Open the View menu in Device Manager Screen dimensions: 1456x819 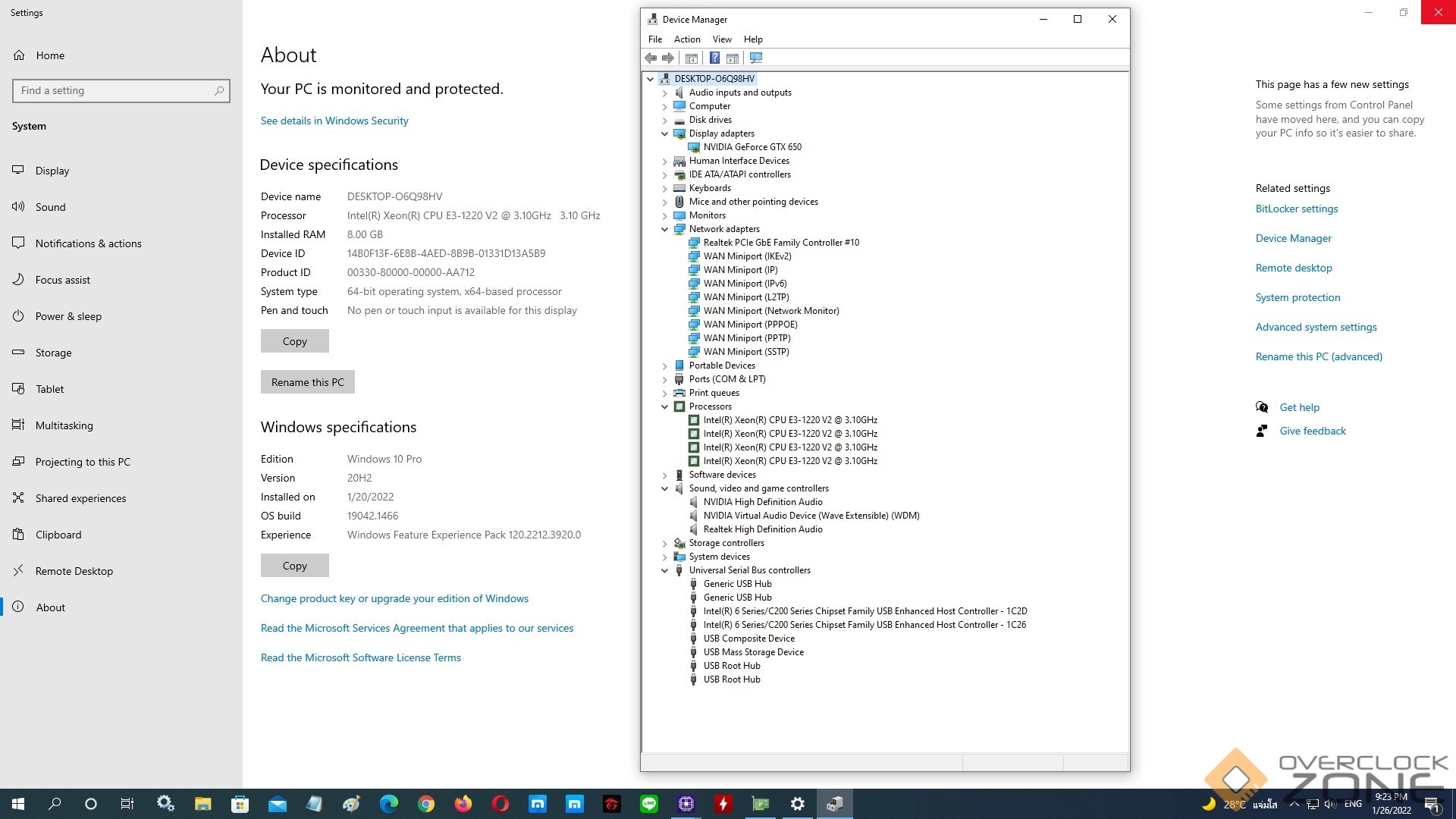click(x=721, y=39)
